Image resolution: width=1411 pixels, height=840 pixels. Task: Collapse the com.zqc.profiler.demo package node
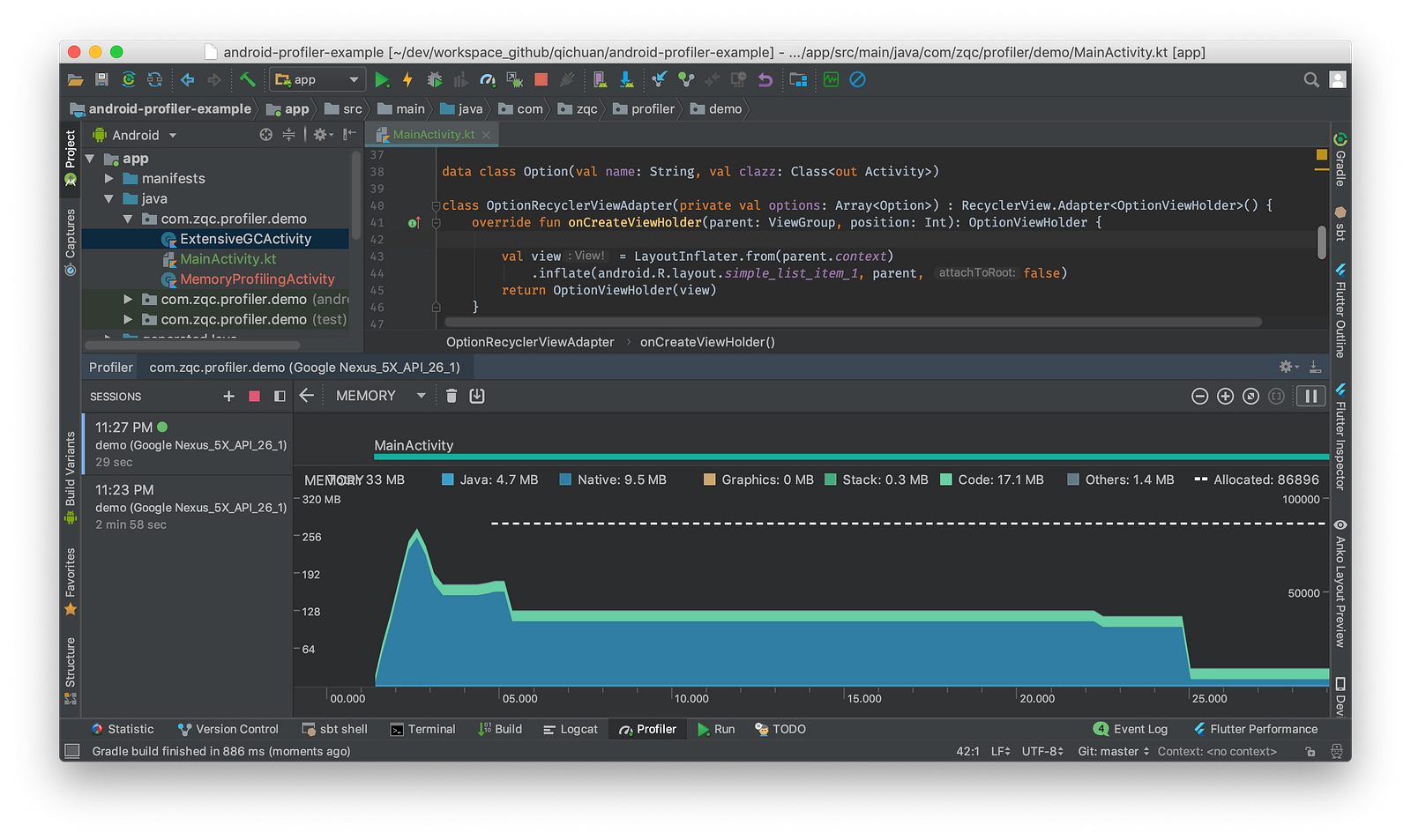coord(128,219)
